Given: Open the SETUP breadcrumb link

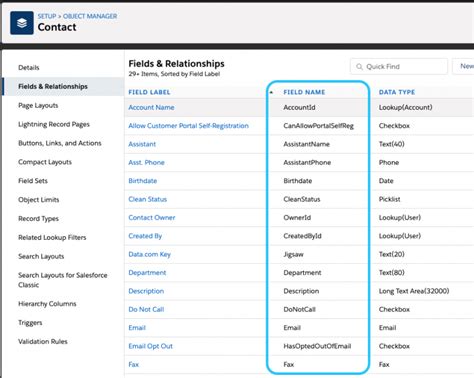Looking at the screenshot, I should 47,16.
